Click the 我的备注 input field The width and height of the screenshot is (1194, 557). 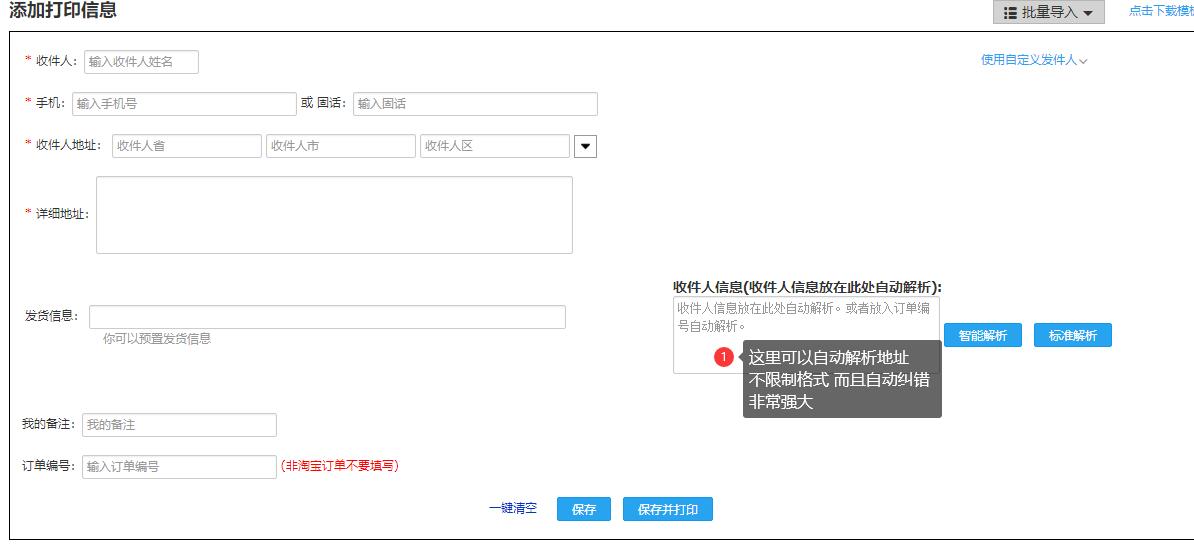point(179,425)
